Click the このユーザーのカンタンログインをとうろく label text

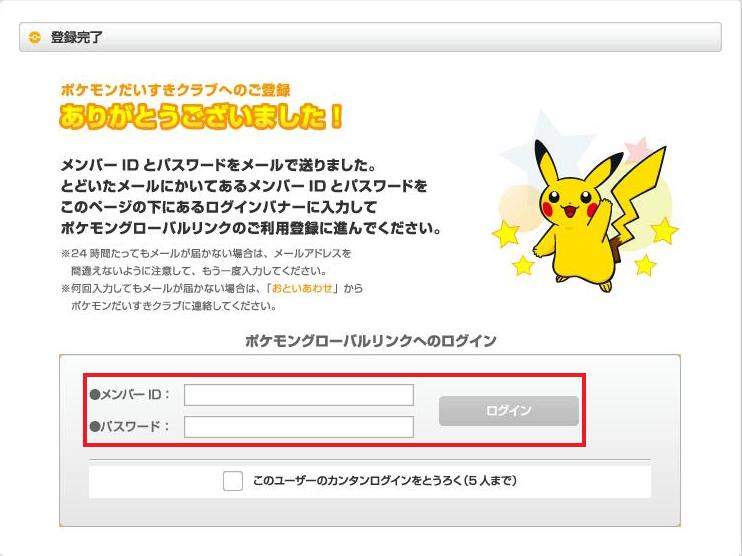(384, 481)
